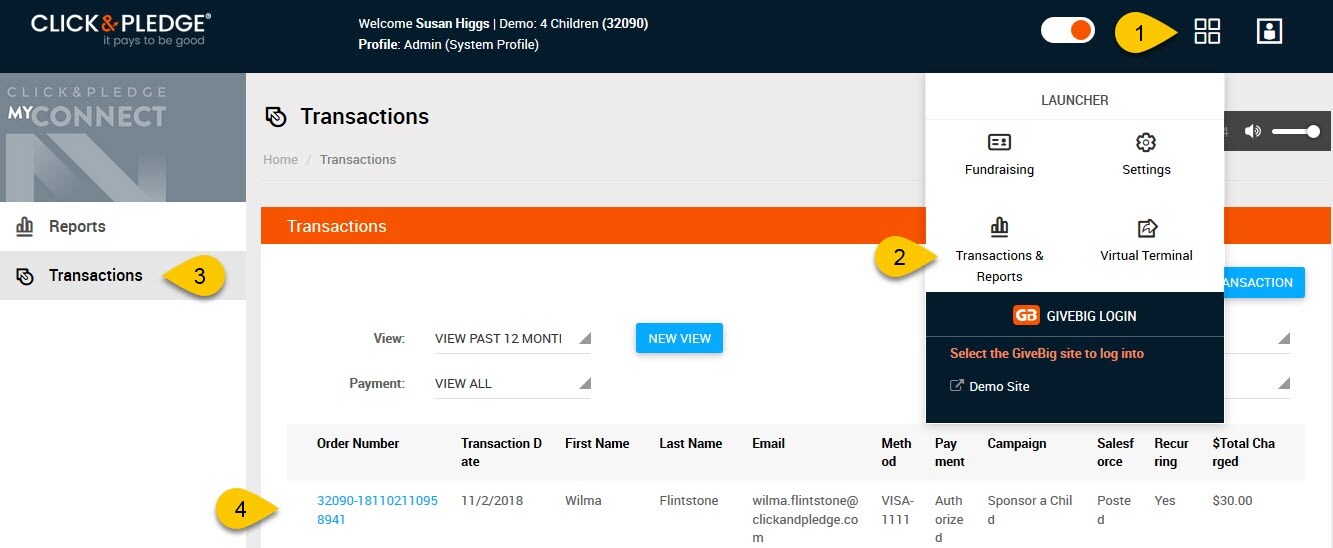This screenshot has width=1333, height=548.
Task: Select Transactions in the sidebar
Action: point(123,275)
